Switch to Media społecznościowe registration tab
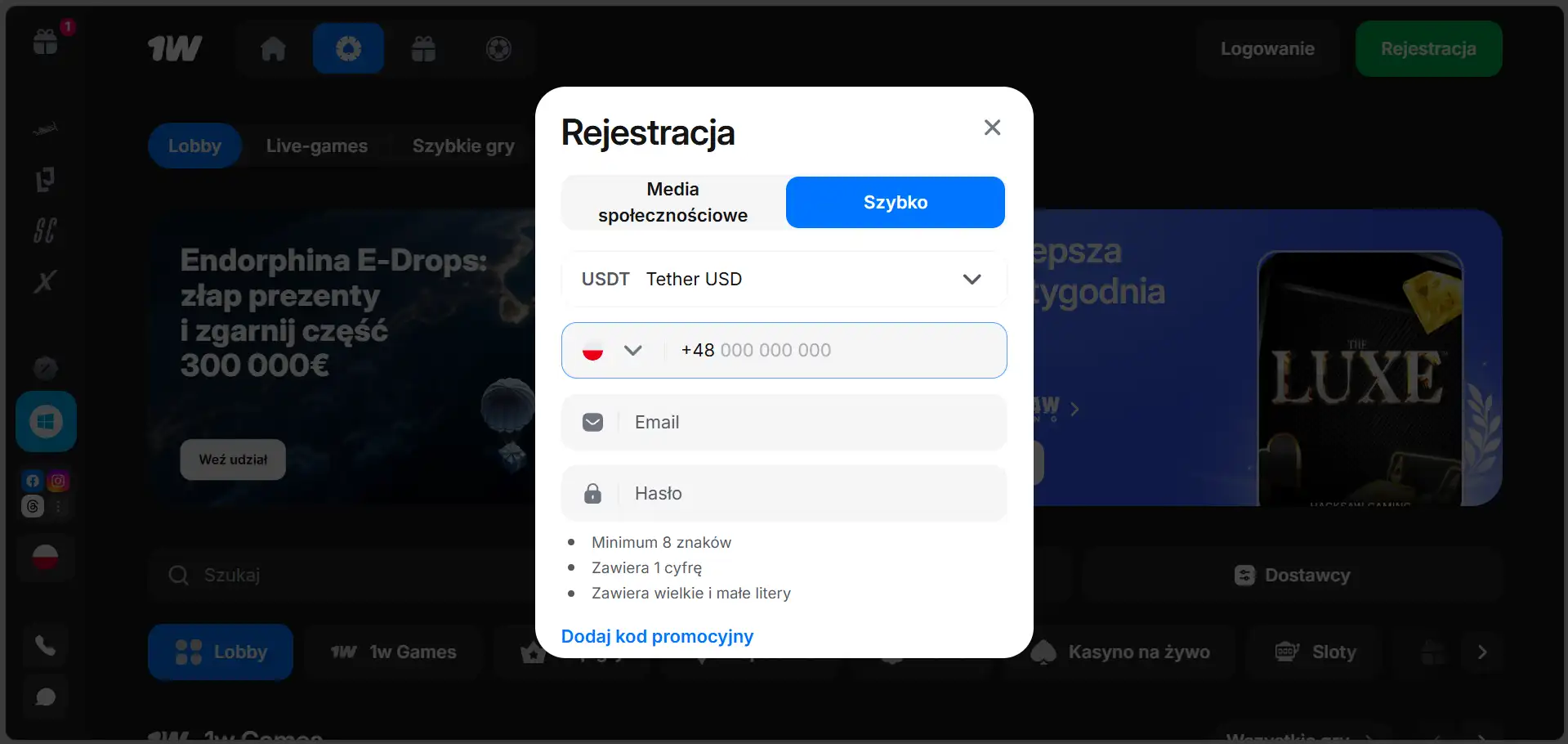Viewport: 1568px width, 744px height. coord(673,202)
